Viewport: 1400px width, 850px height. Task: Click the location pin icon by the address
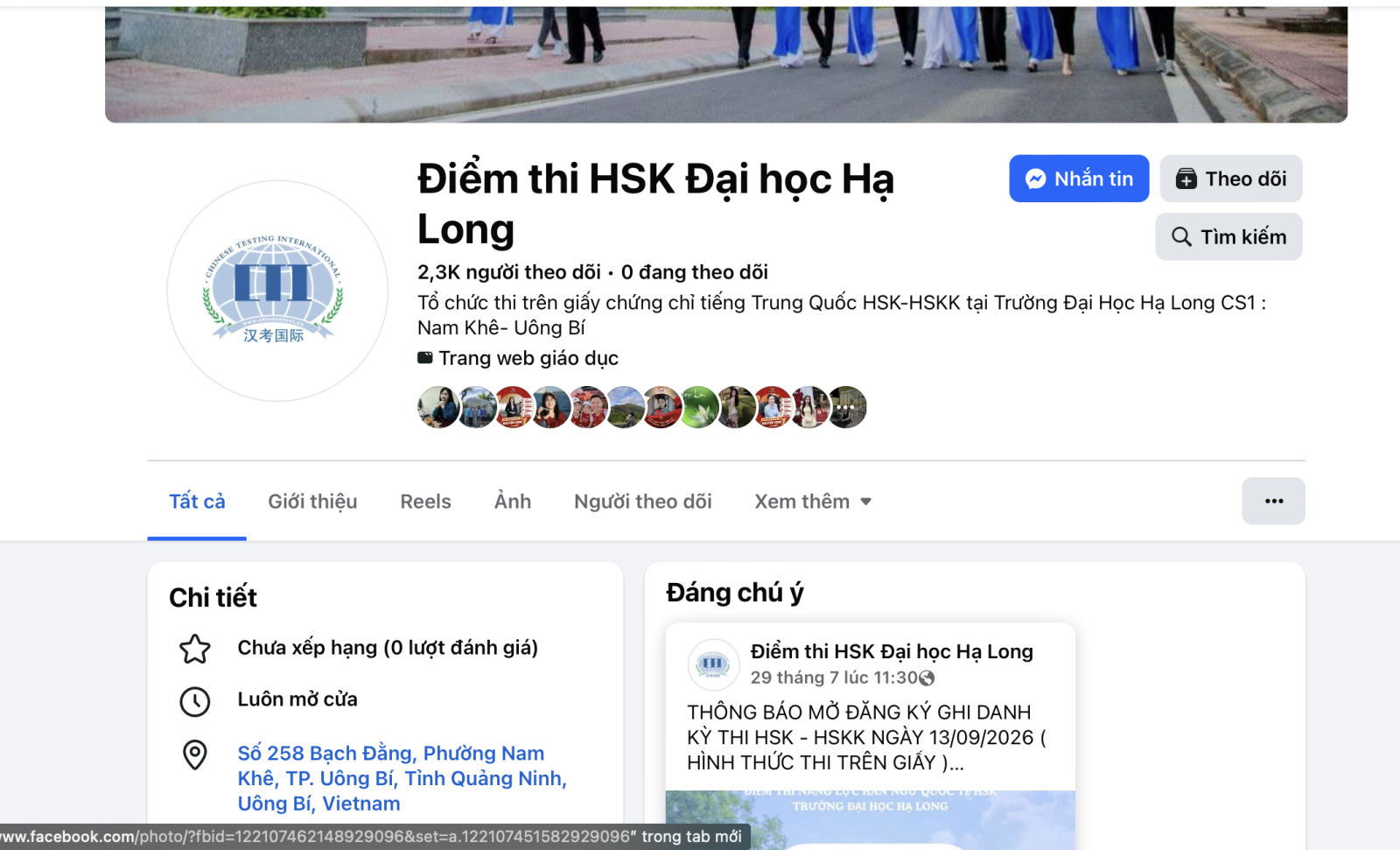coord(195,755)
